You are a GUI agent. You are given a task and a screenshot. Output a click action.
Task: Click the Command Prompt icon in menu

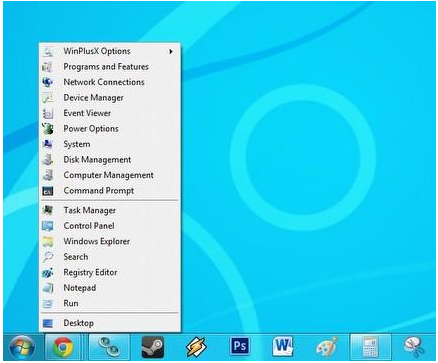tap(48, 191)
